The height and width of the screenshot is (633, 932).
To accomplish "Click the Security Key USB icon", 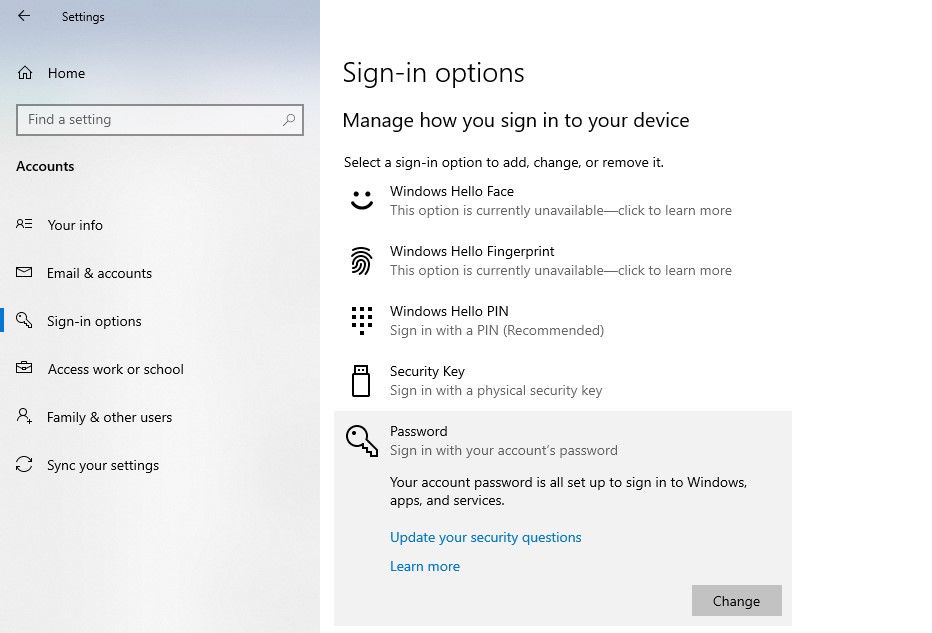I will (361, 380).
